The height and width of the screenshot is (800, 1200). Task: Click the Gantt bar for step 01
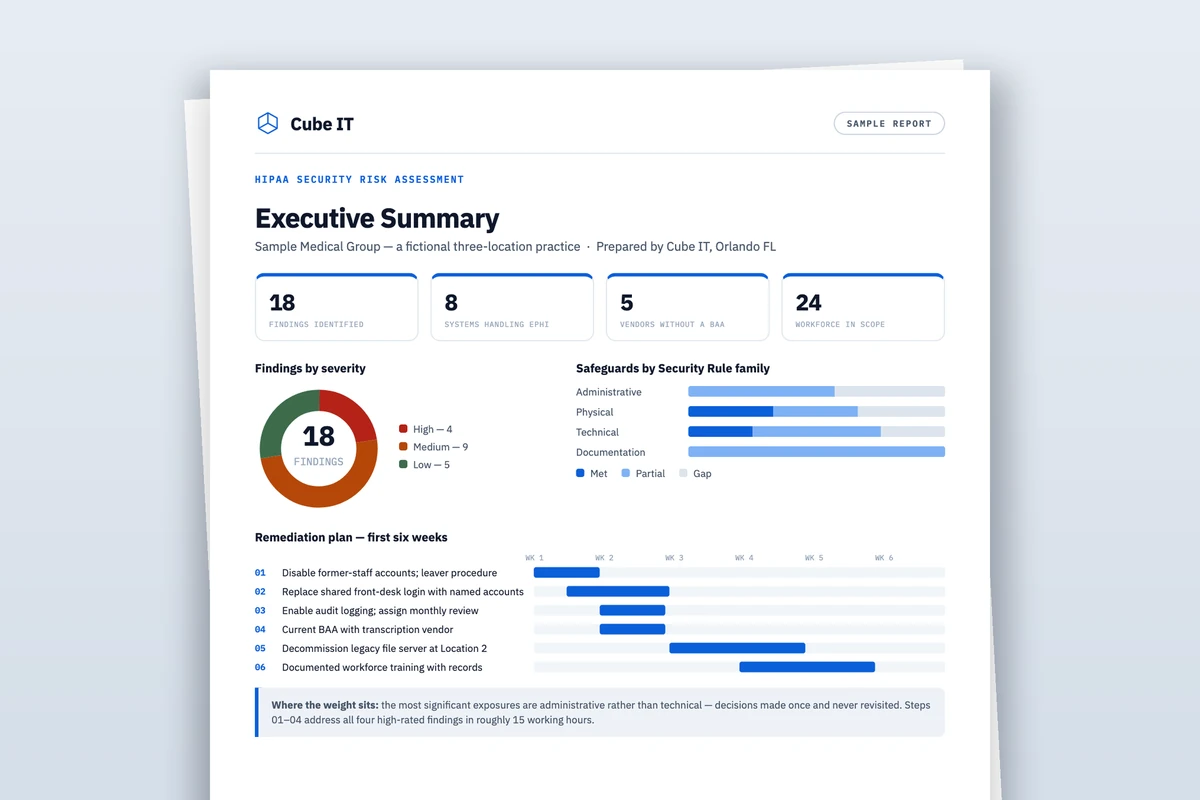pos(566,573)
